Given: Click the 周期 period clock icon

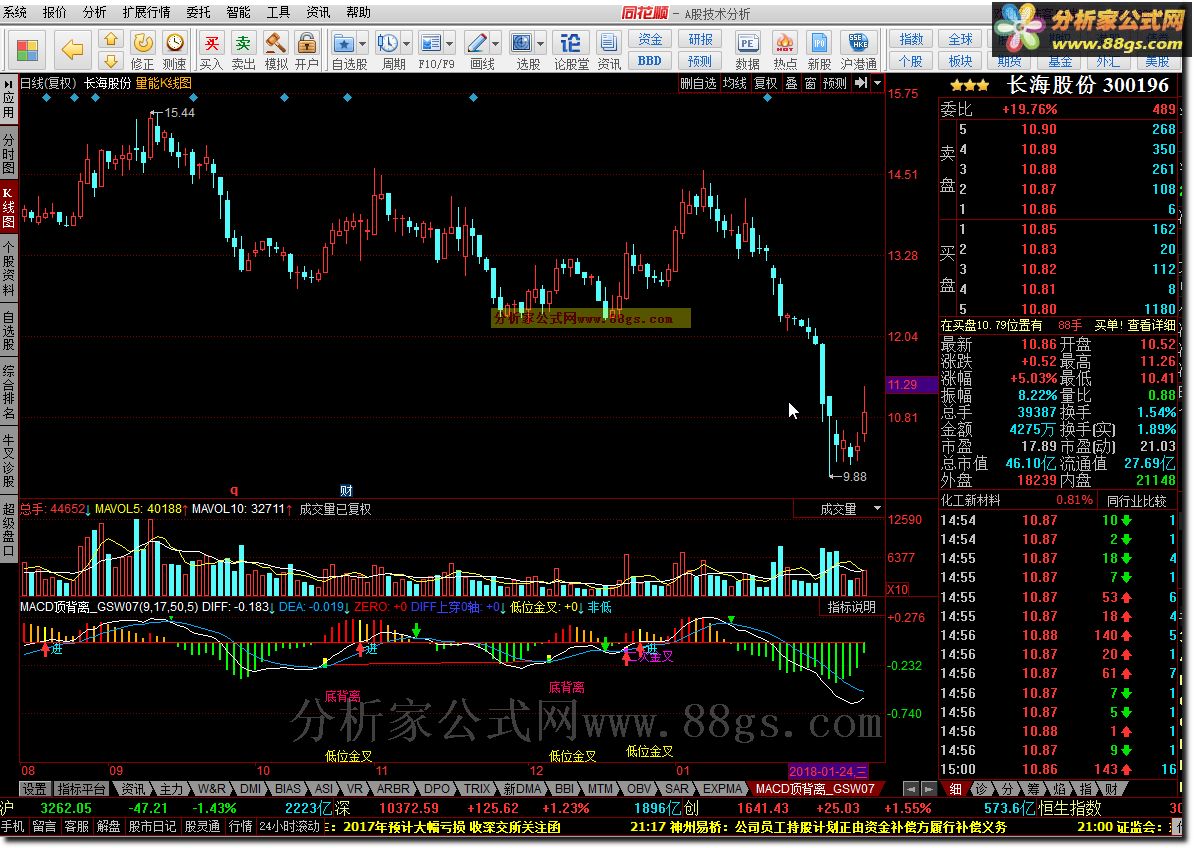Looking at the screenshot, I should (x=388, y=44).
